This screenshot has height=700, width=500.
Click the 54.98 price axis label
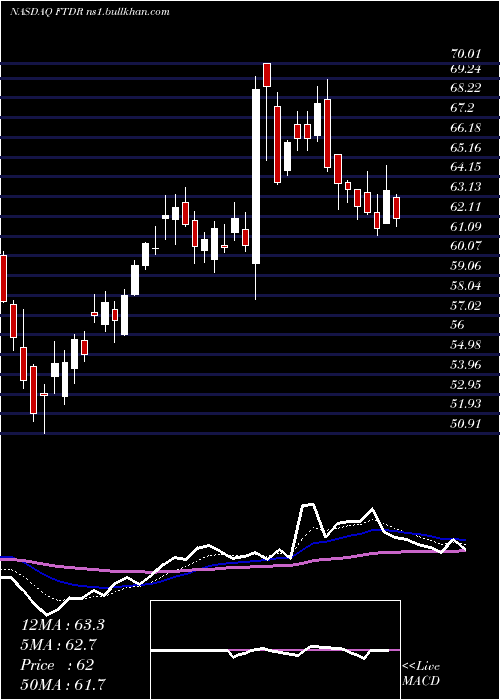point(466,345)
